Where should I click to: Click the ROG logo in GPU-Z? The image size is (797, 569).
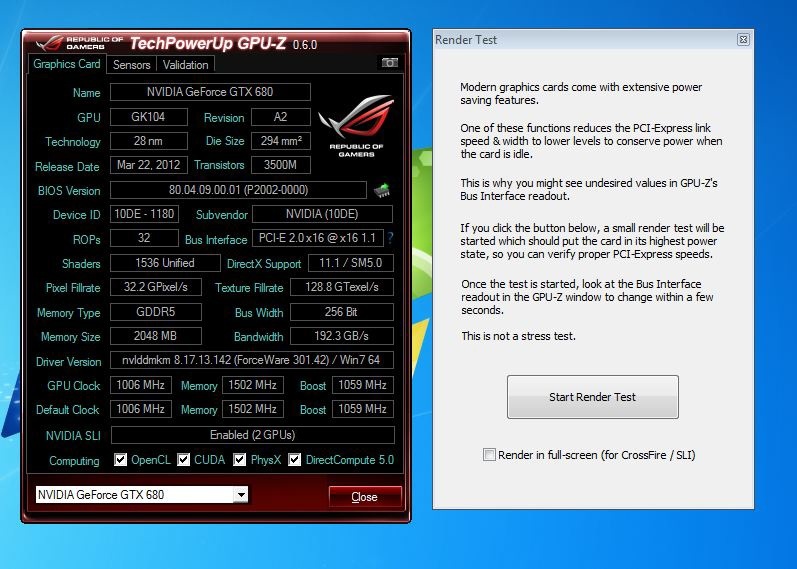[x=356, y=126]
